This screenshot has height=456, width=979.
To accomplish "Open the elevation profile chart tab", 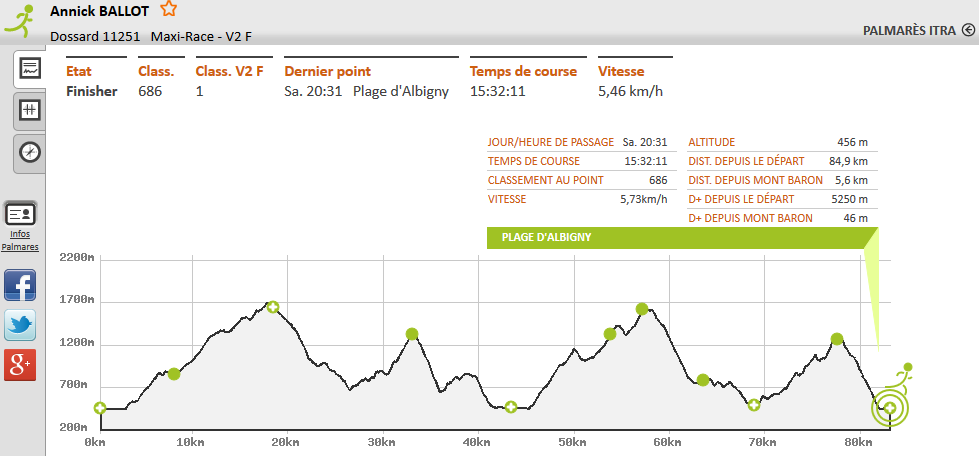I will pos(30,69).
